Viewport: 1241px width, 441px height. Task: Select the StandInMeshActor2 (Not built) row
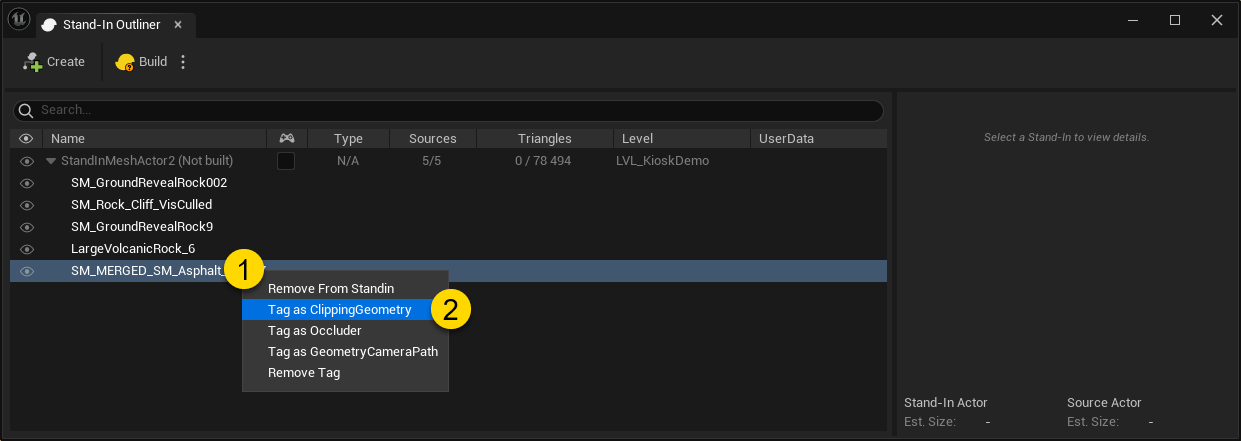click(x=448, y=161)
